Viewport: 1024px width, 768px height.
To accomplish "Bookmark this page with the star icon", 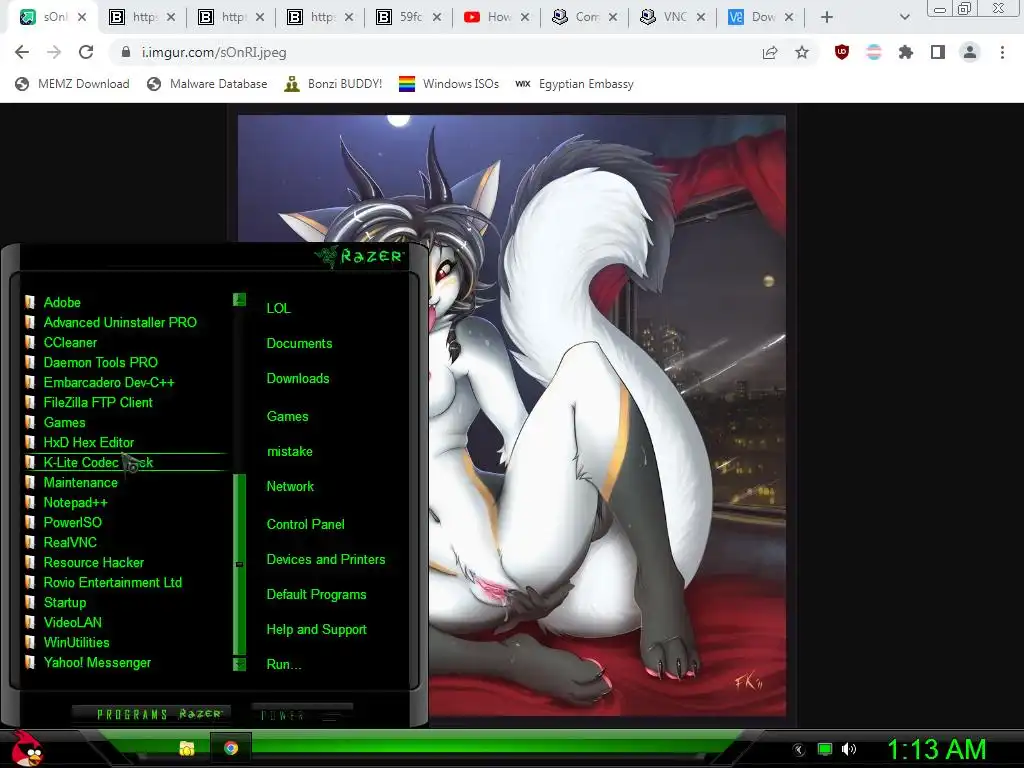I will (x=802, y=52).
